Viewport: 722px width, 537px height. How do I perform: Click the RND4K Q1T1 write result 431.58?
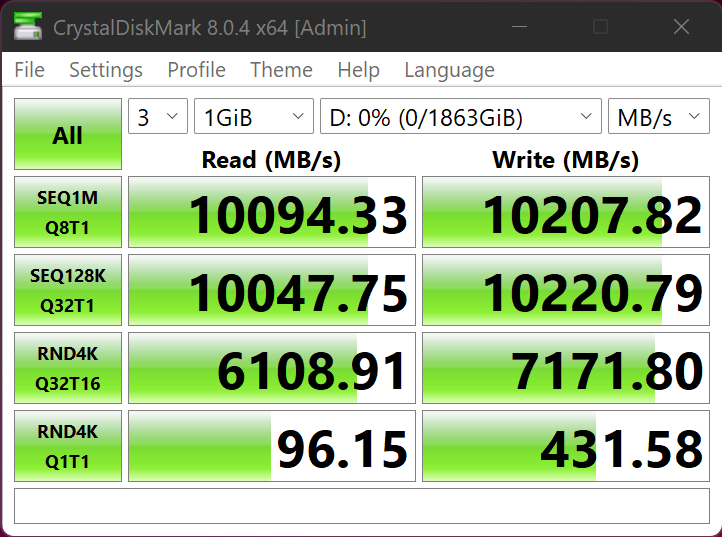[566, 446]
